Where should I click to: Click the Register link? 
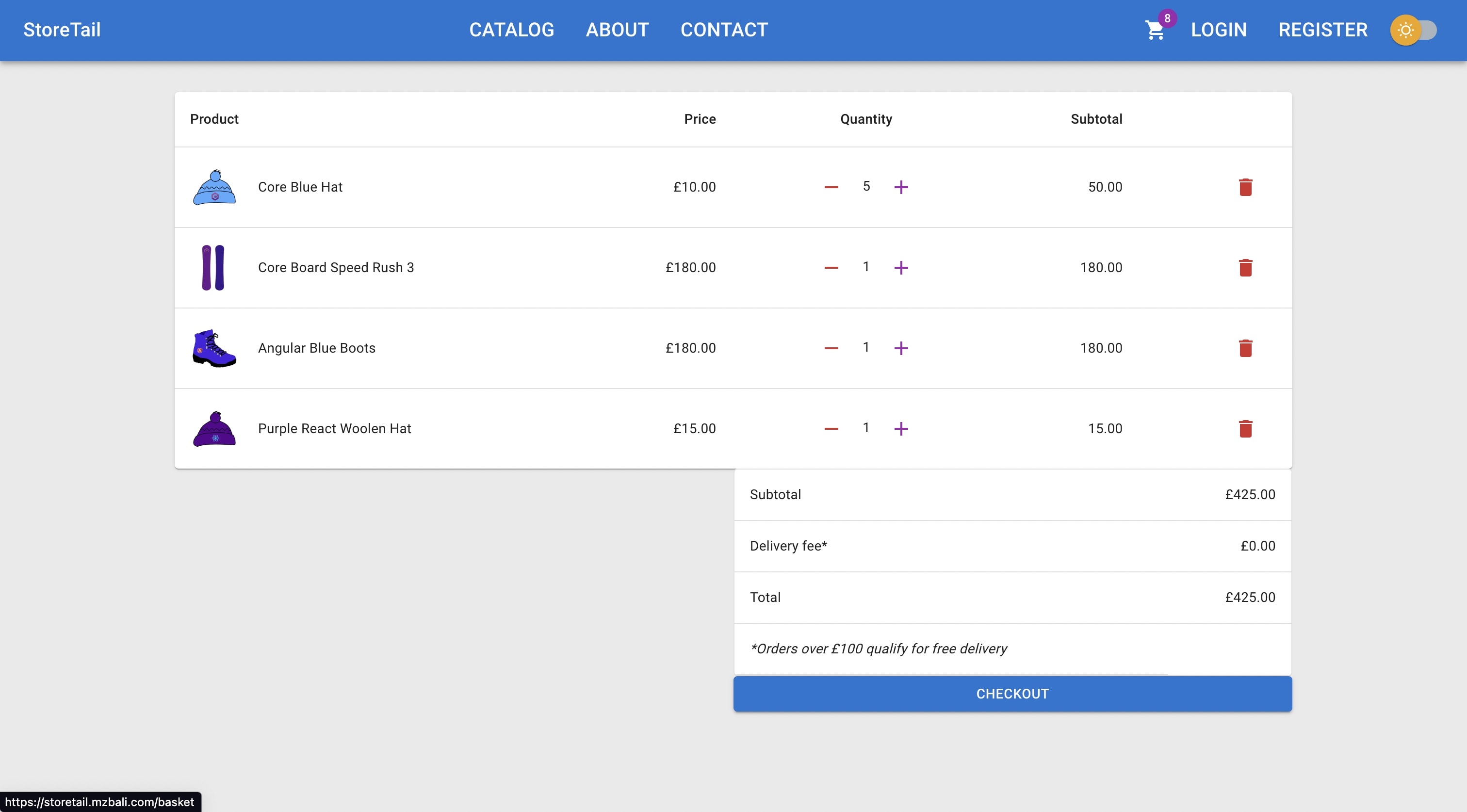[1322, 30]
